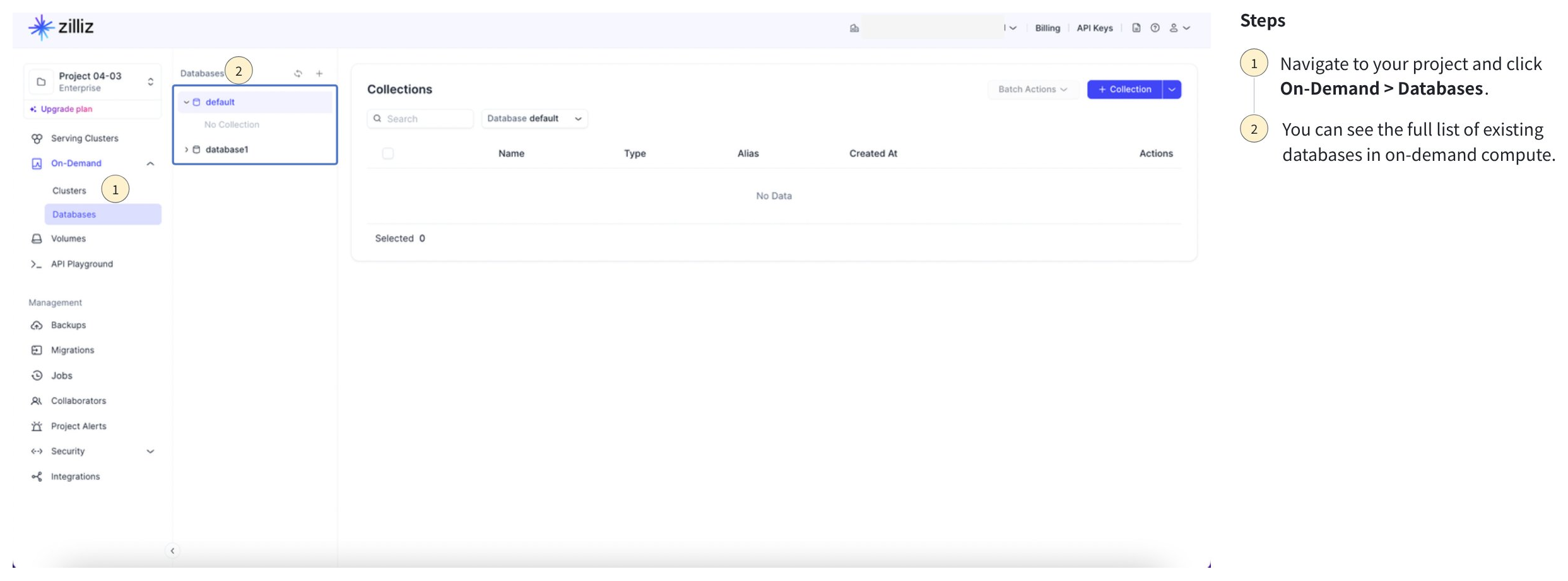This screenshot has width=1568, height=581.
Task: Open the Billing link
Action: (1047, 28)
